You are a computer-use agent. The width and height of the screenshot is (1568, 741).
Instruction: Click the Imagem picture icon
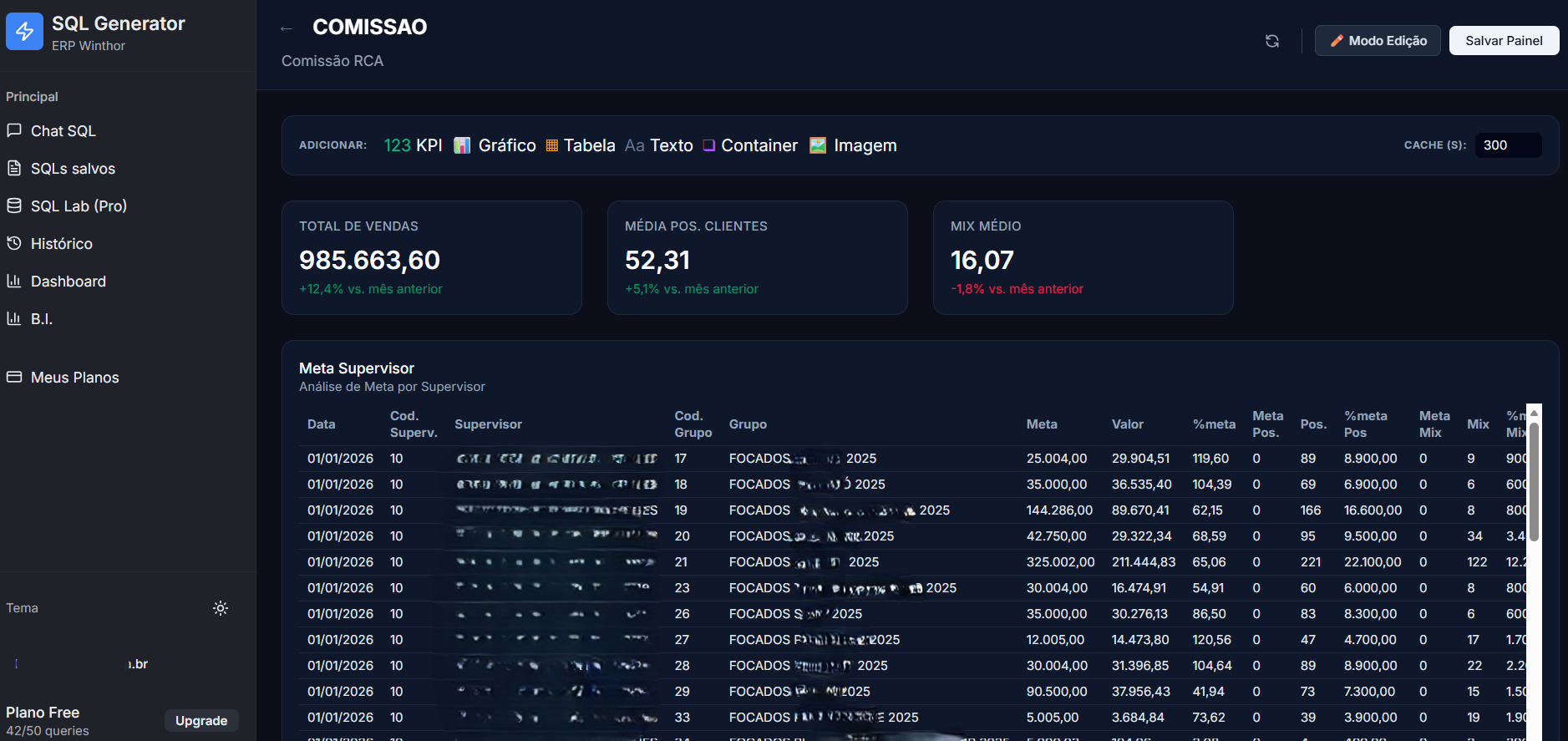click(818, 145)
